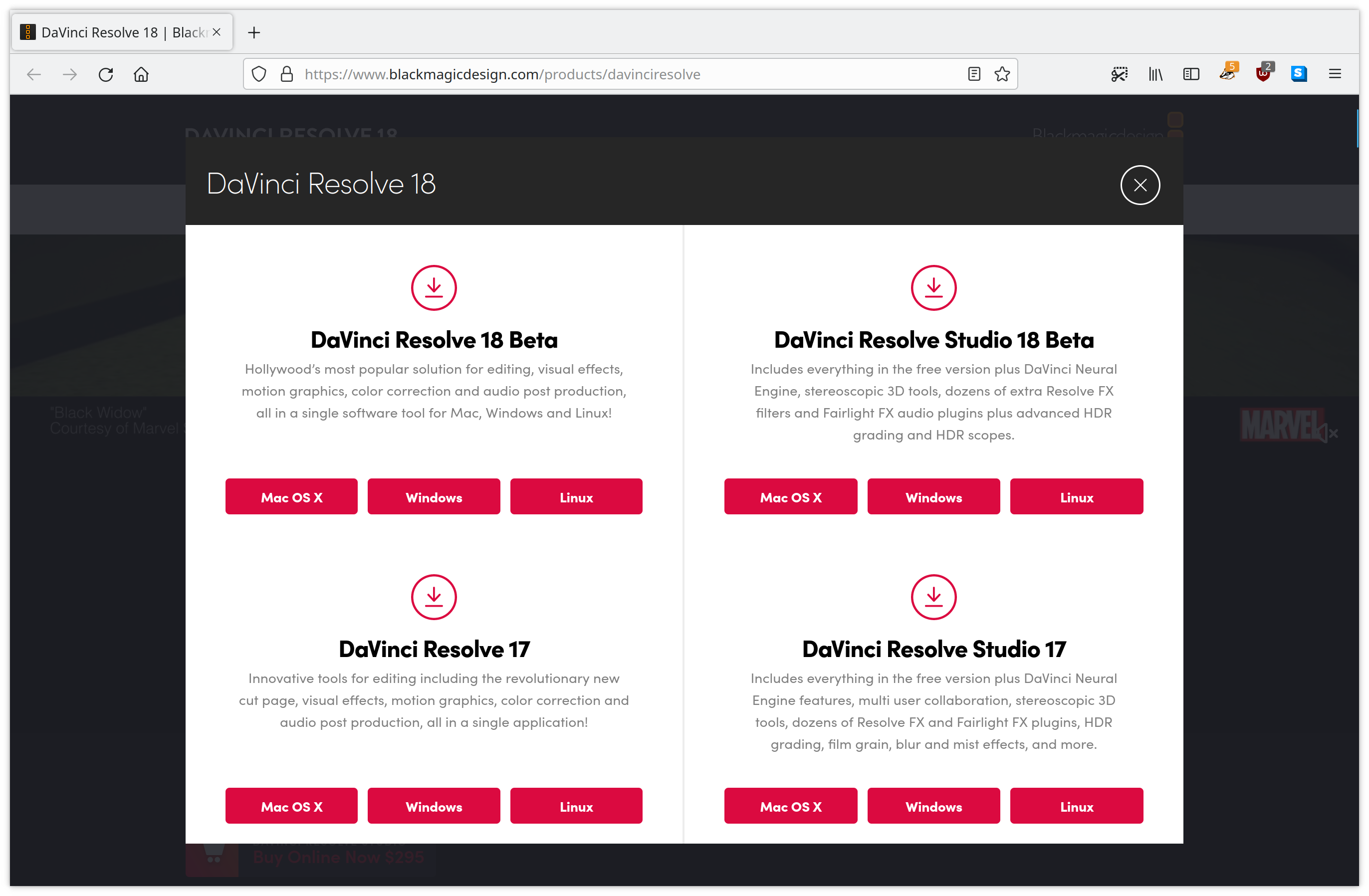The width and height of the screenshot is (1369, 896).
Task: Open the blue S extension icon
Action: (1299, 74)
